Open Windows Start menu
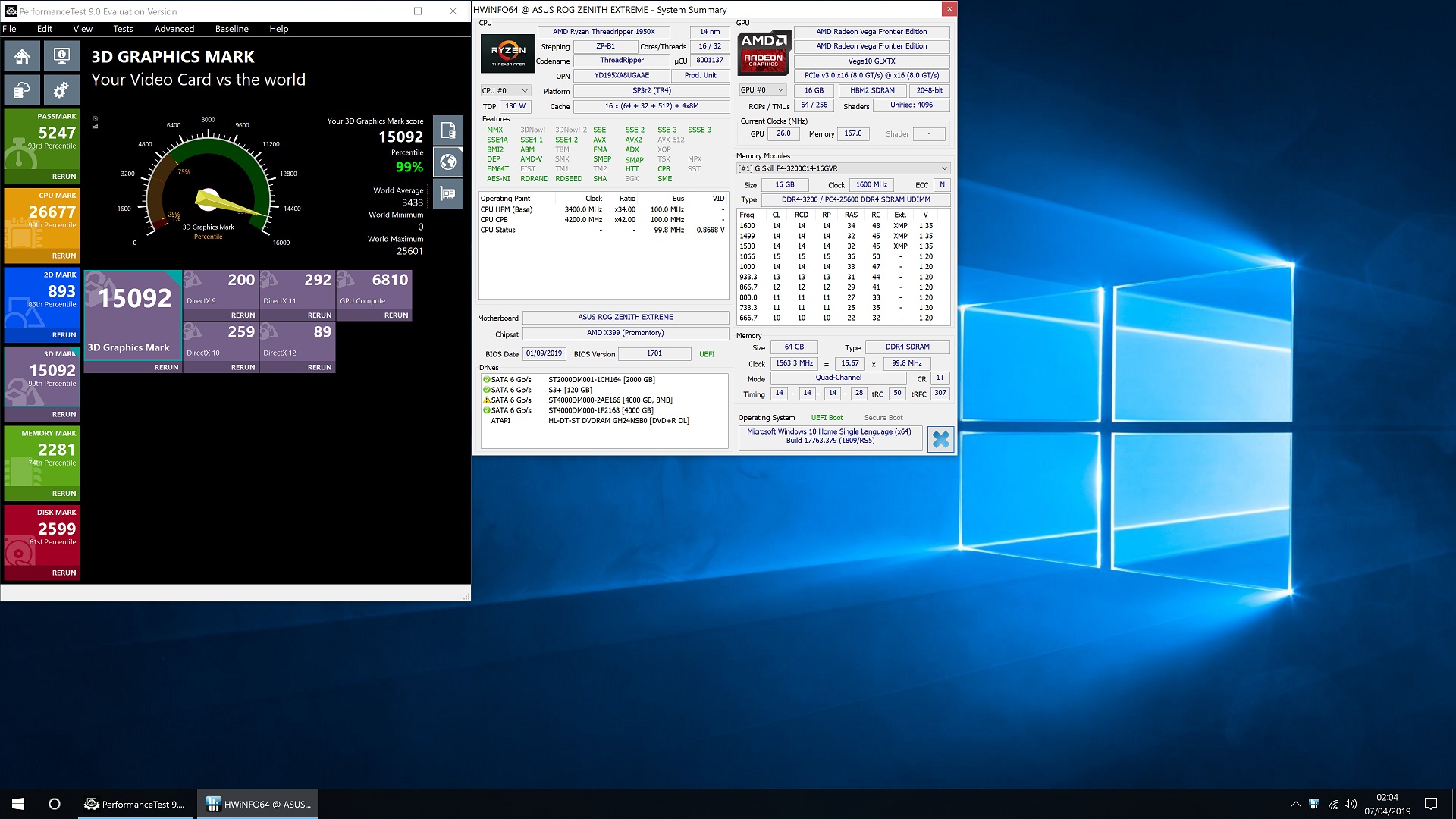This screenshot has height=819, width=1456. (x=18, y=804)
